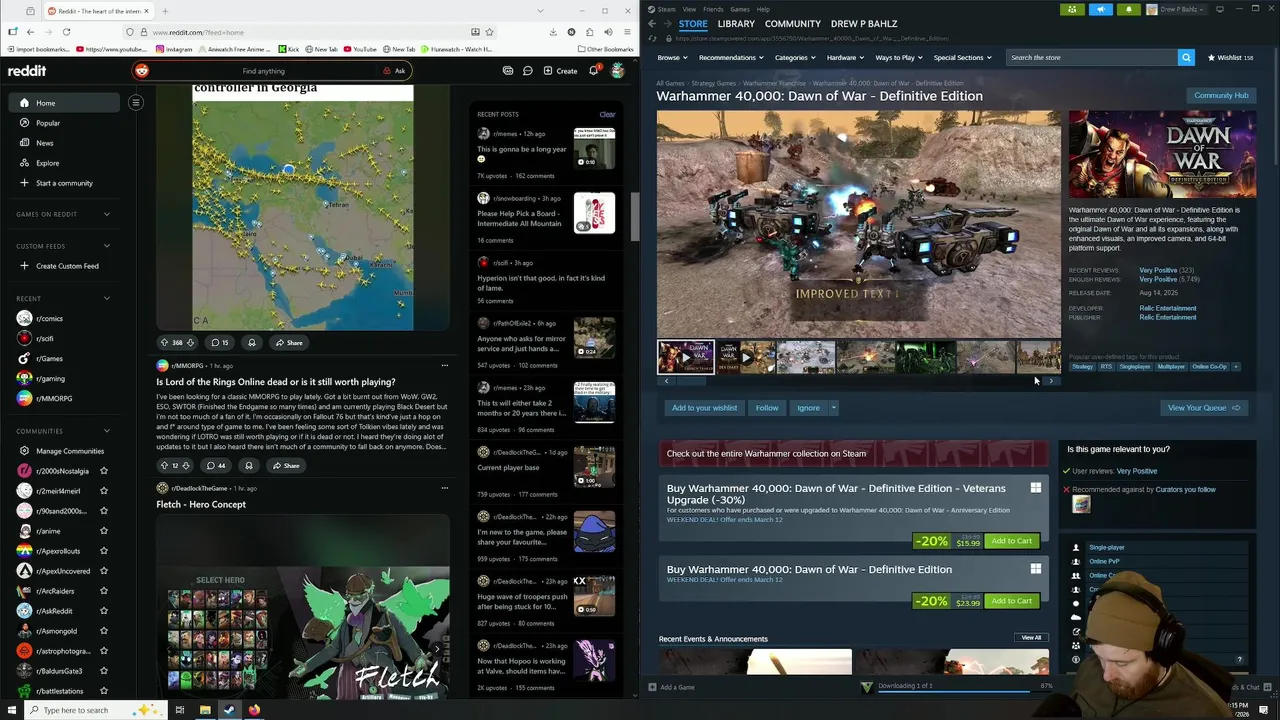Click Firefox reload page button

click(x=66, y=32)
